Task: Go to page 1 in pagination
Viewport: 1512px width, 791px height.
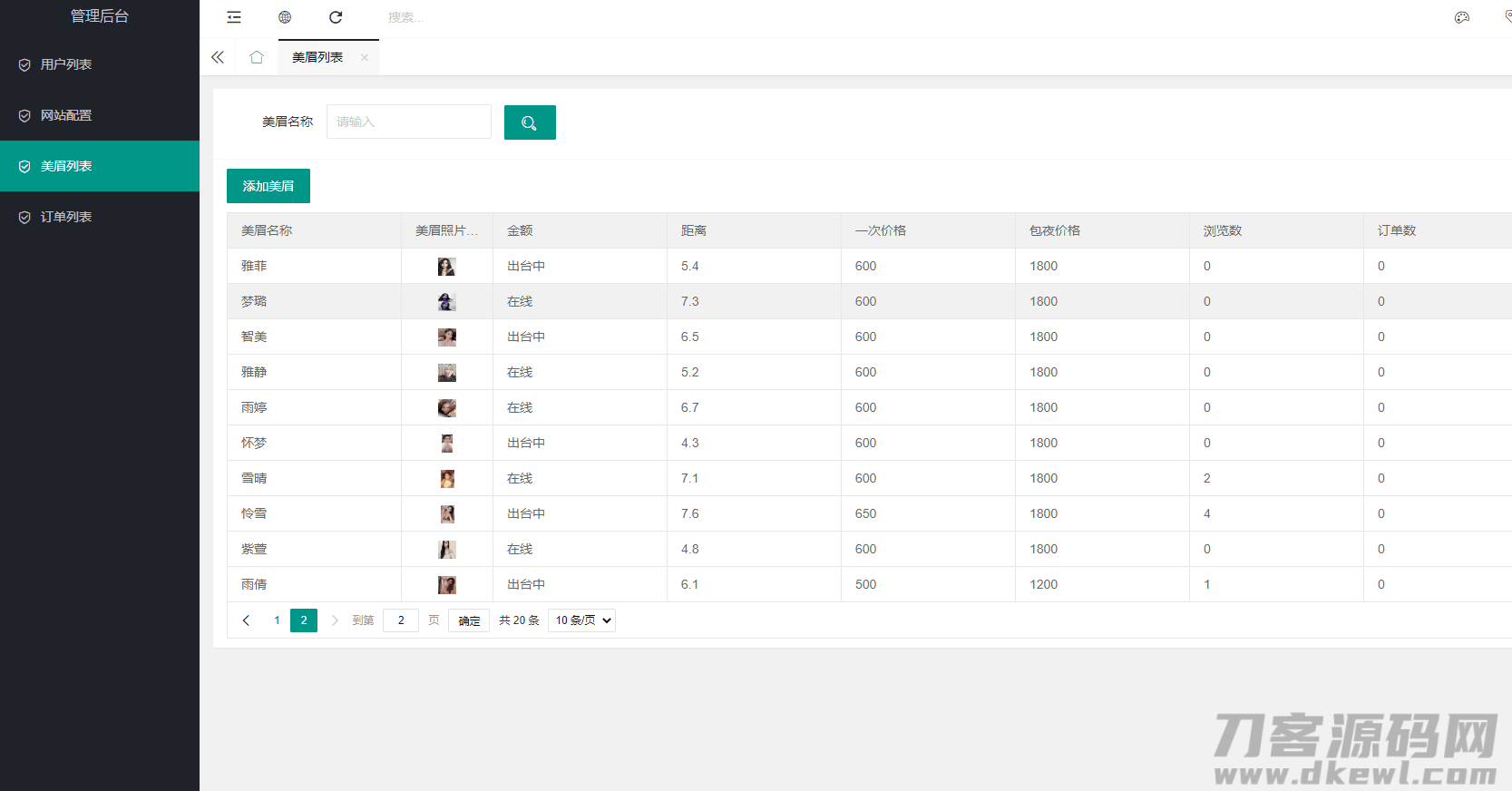Action: coord(277,620)
